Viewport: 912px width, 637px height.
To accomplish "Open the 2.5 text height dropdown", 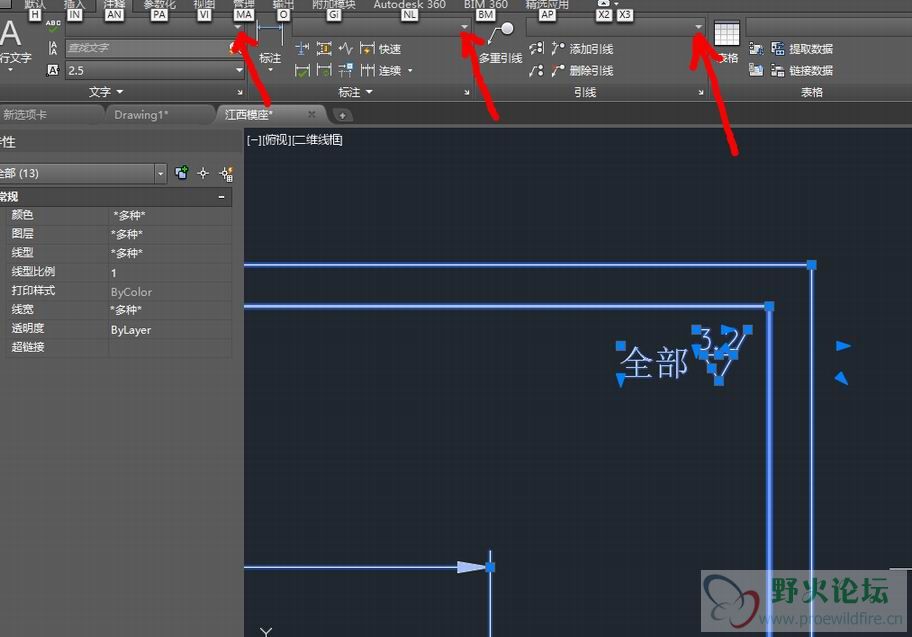I will 238,70.
